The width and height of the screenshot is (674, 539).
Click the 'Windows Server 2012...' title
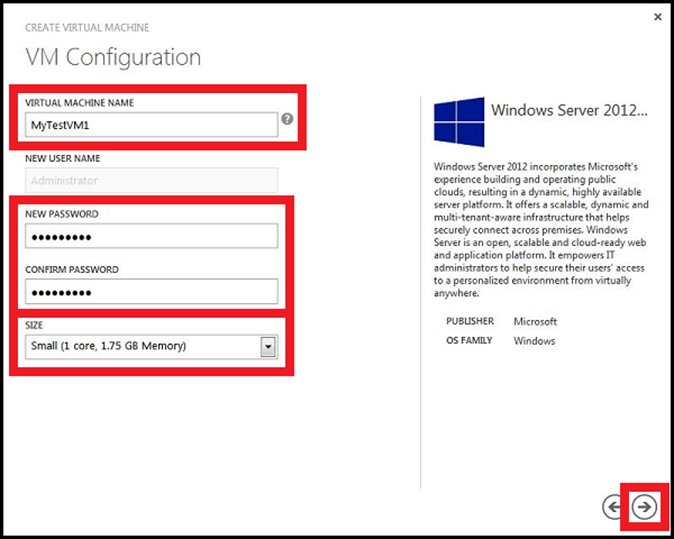(x=569, y=110)
